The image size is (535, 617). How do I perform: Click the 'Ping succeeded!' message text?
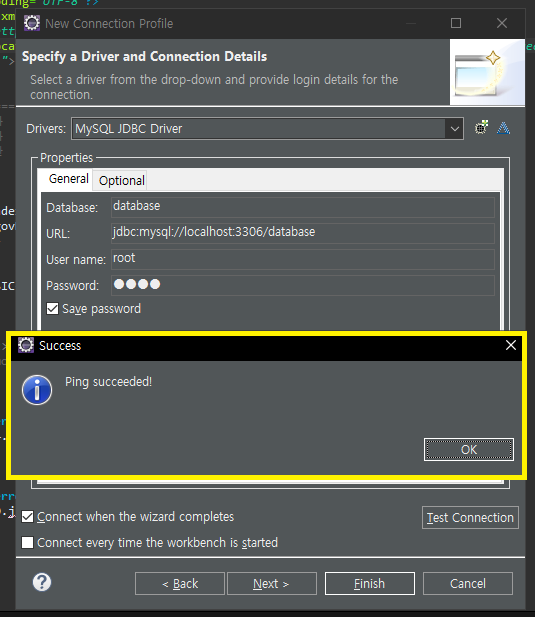(x=109, y=382)
